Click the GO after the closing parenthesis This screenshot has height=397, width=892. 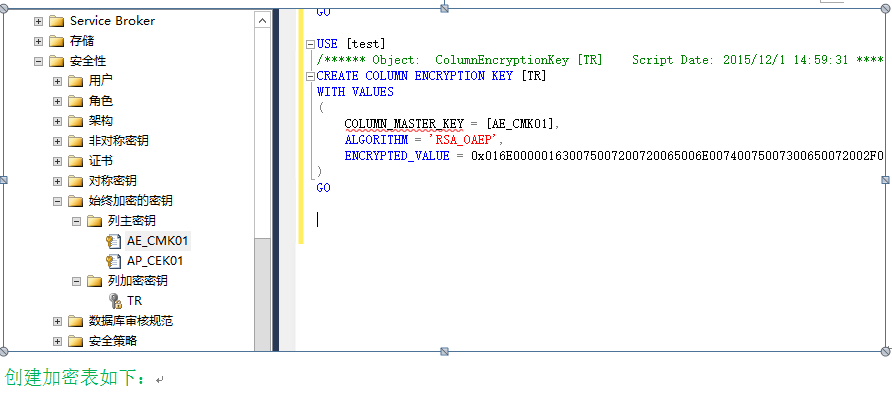[323, 188]
